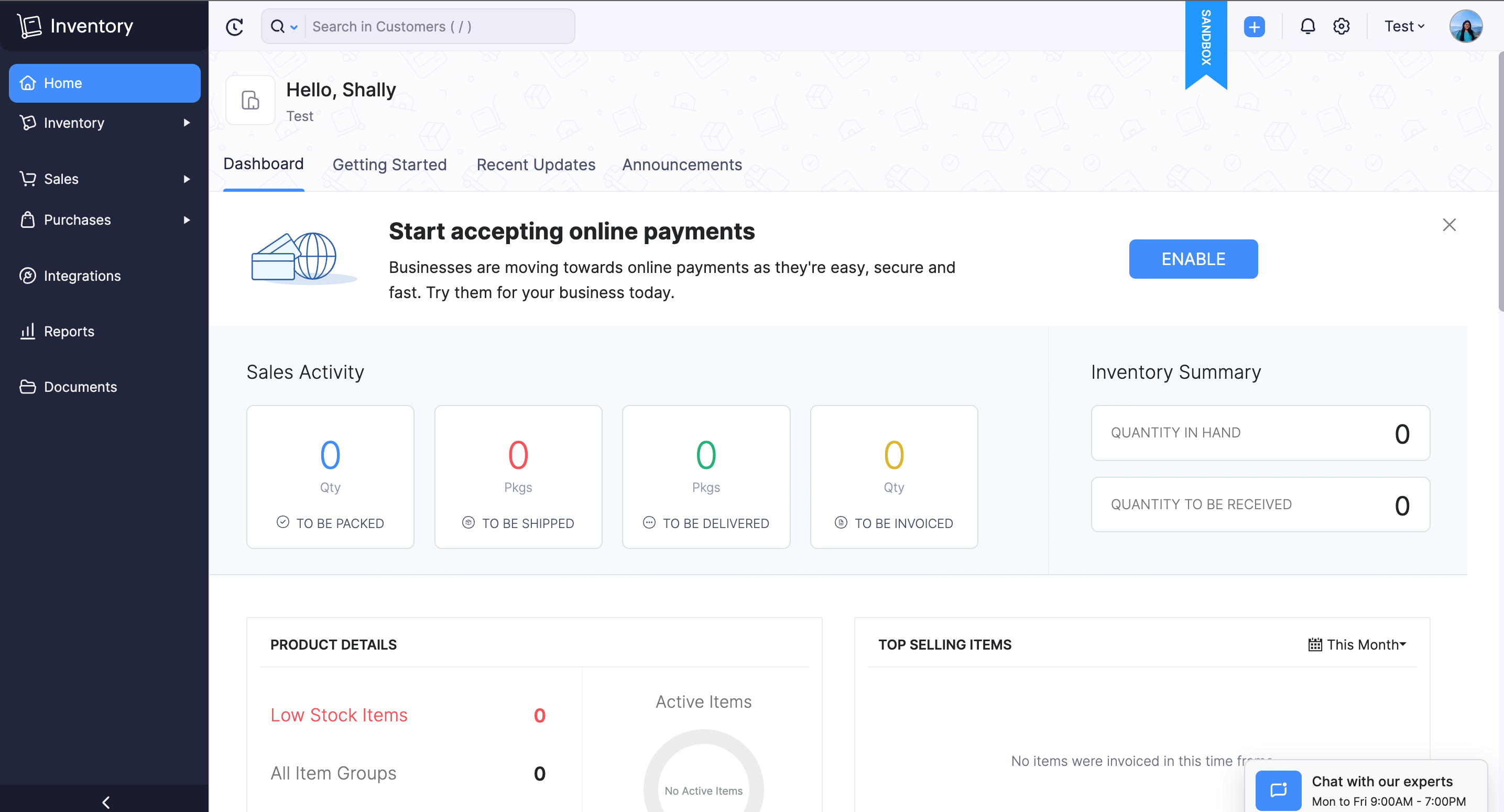
Task: Open settings gear icon
Action: pyautogui.click(x=1341, y=26)
